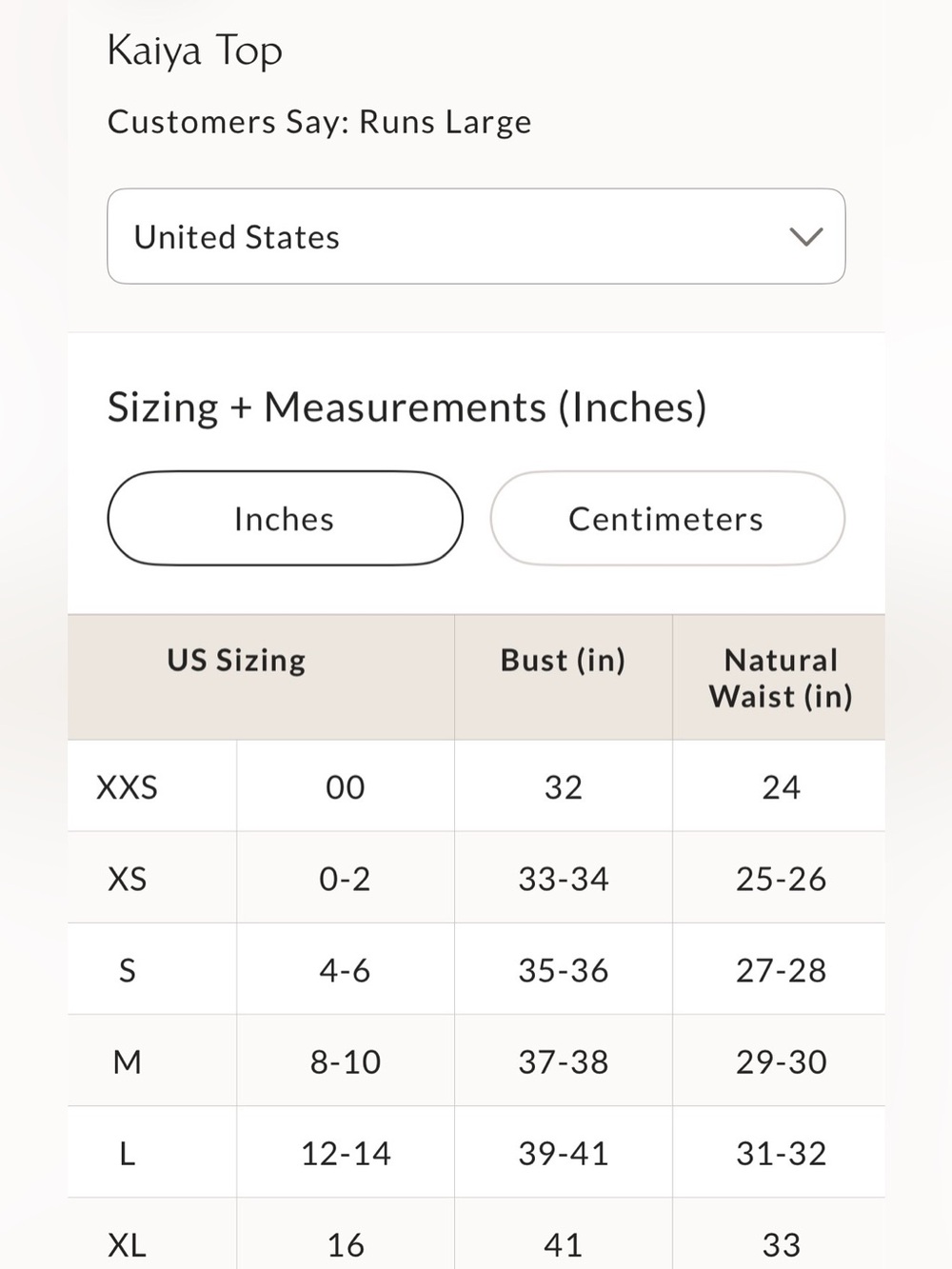Click the 12-14 numeric size cell
This screenshot has width=952, height=1269.
pos(346,1153)
